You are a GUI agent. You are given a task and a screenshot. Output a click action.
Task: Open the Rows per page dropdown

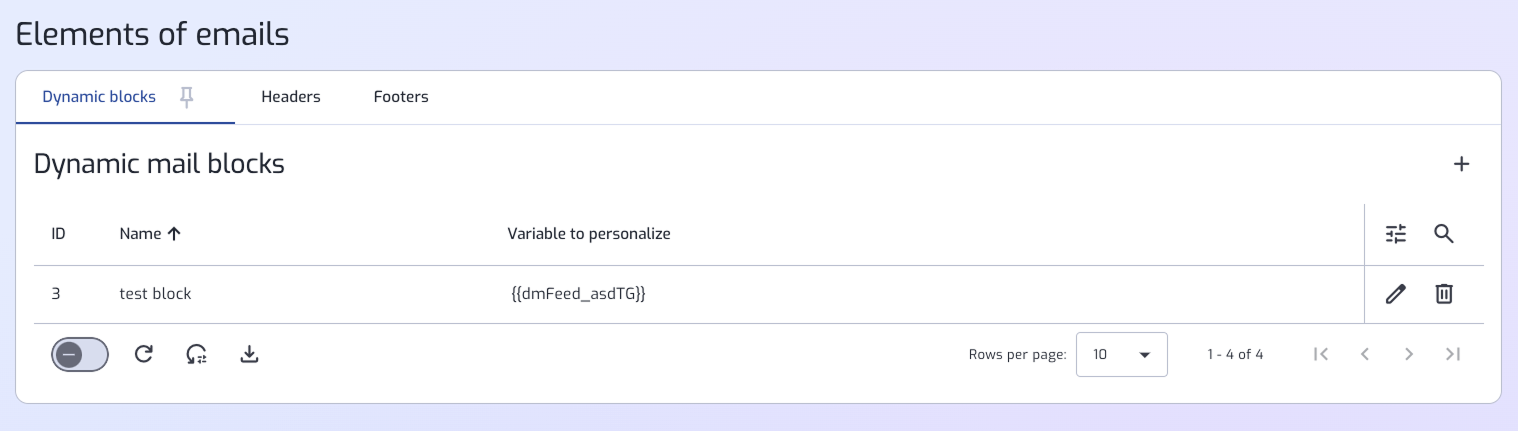(1122, 354)
